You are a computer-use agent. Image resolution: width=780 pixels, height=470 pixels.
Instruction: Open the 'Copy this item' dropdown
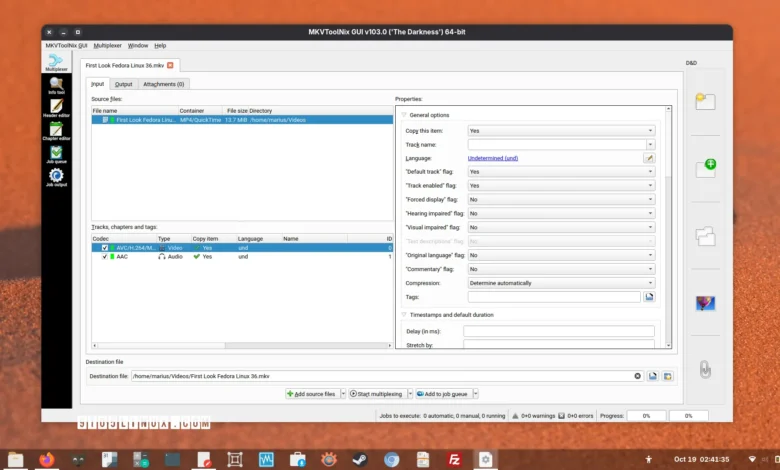coord(561,131)
